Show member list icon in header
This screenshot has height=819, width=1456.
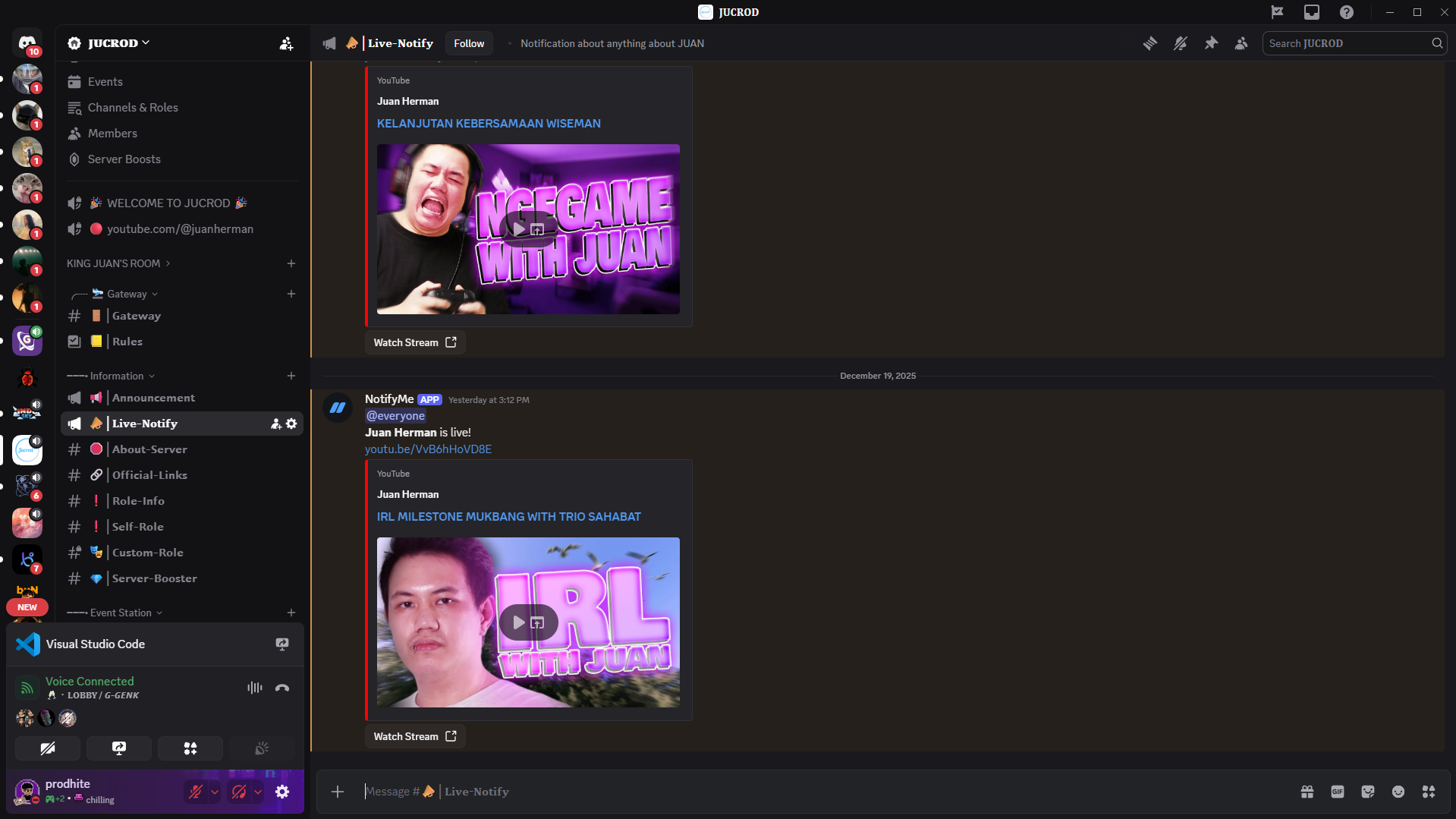tap(1241, 43)
